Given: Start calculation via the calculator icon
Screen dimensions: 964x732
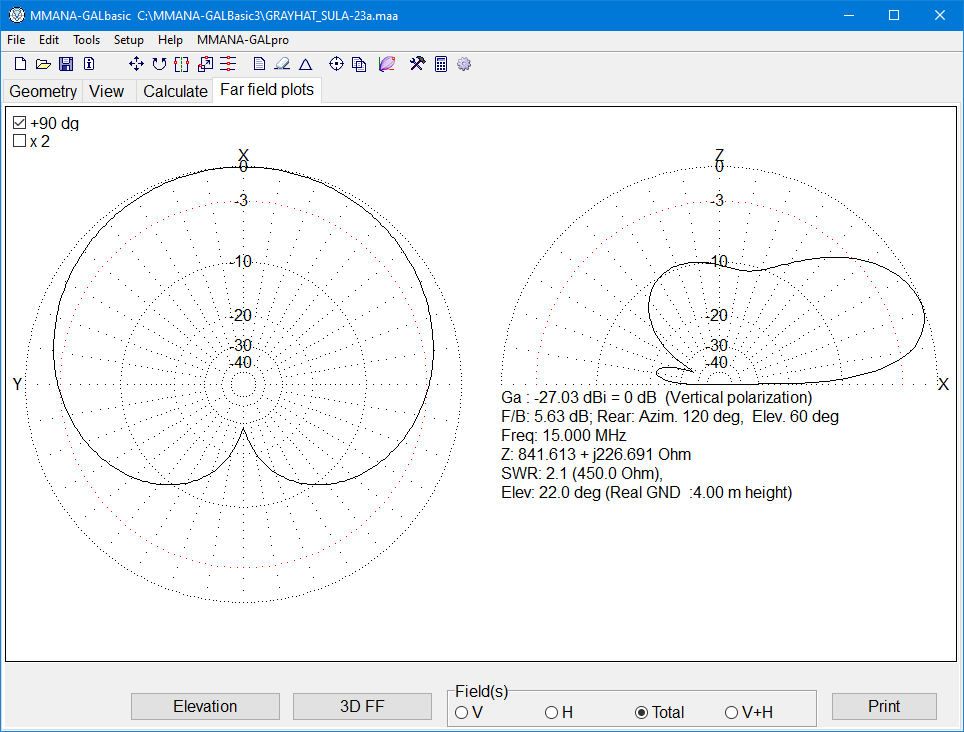Looking at the screenshot, I should 440,64.
